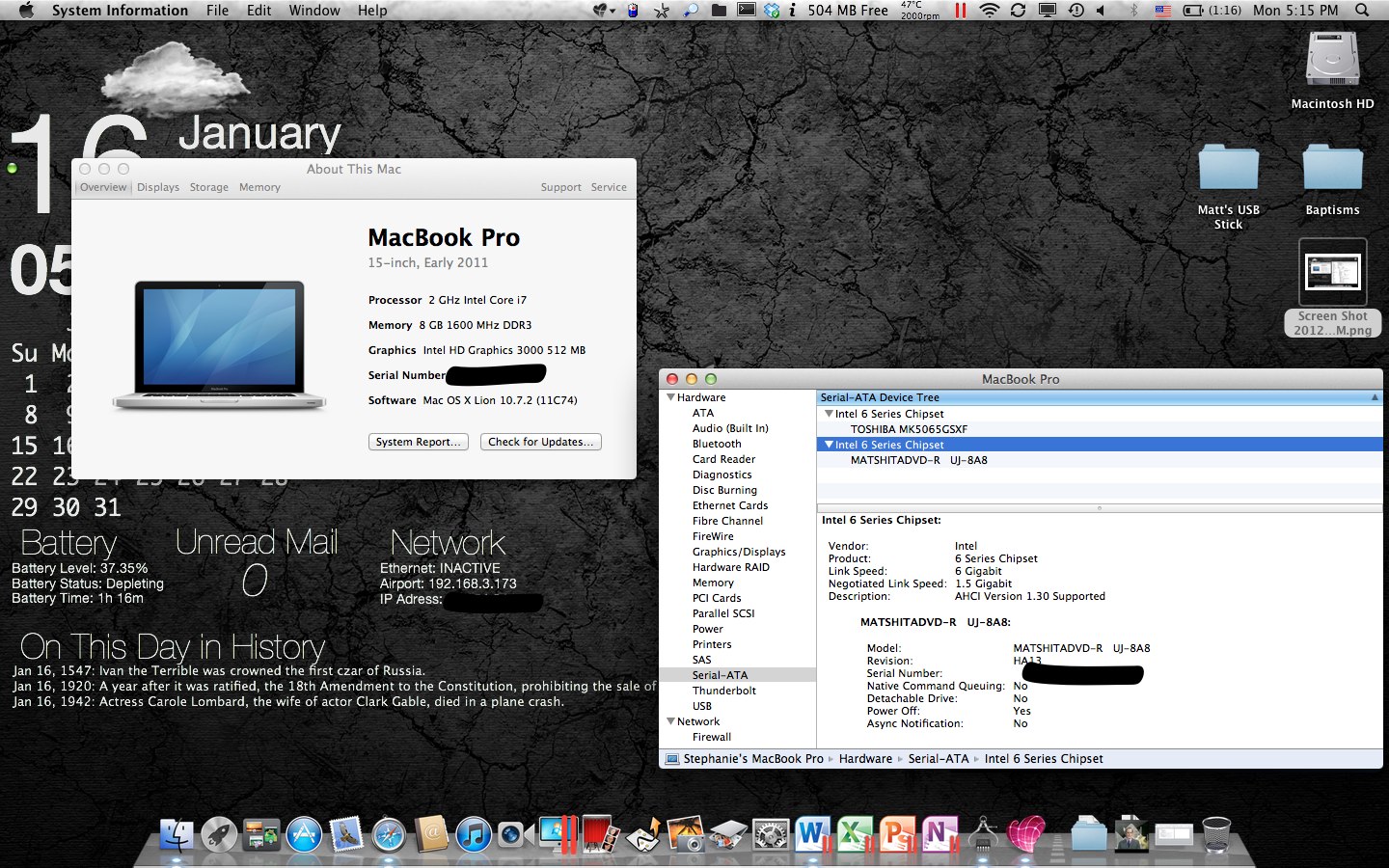The image size is (1389, 868).
Task: Collapse Intel 6 Series Chipset above TOSHIBA
Action: click(829, 414)
